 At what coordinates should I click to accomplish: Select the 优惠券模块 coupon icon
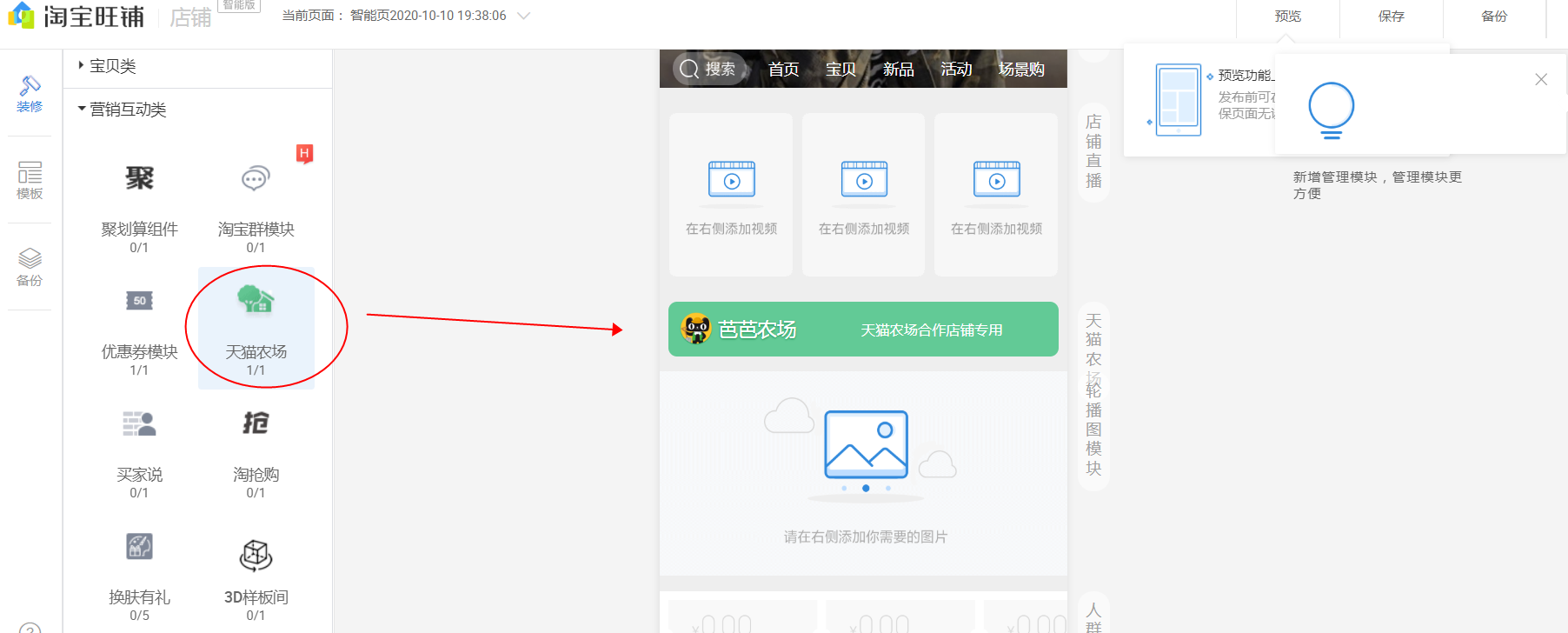[x=139, y=301]
